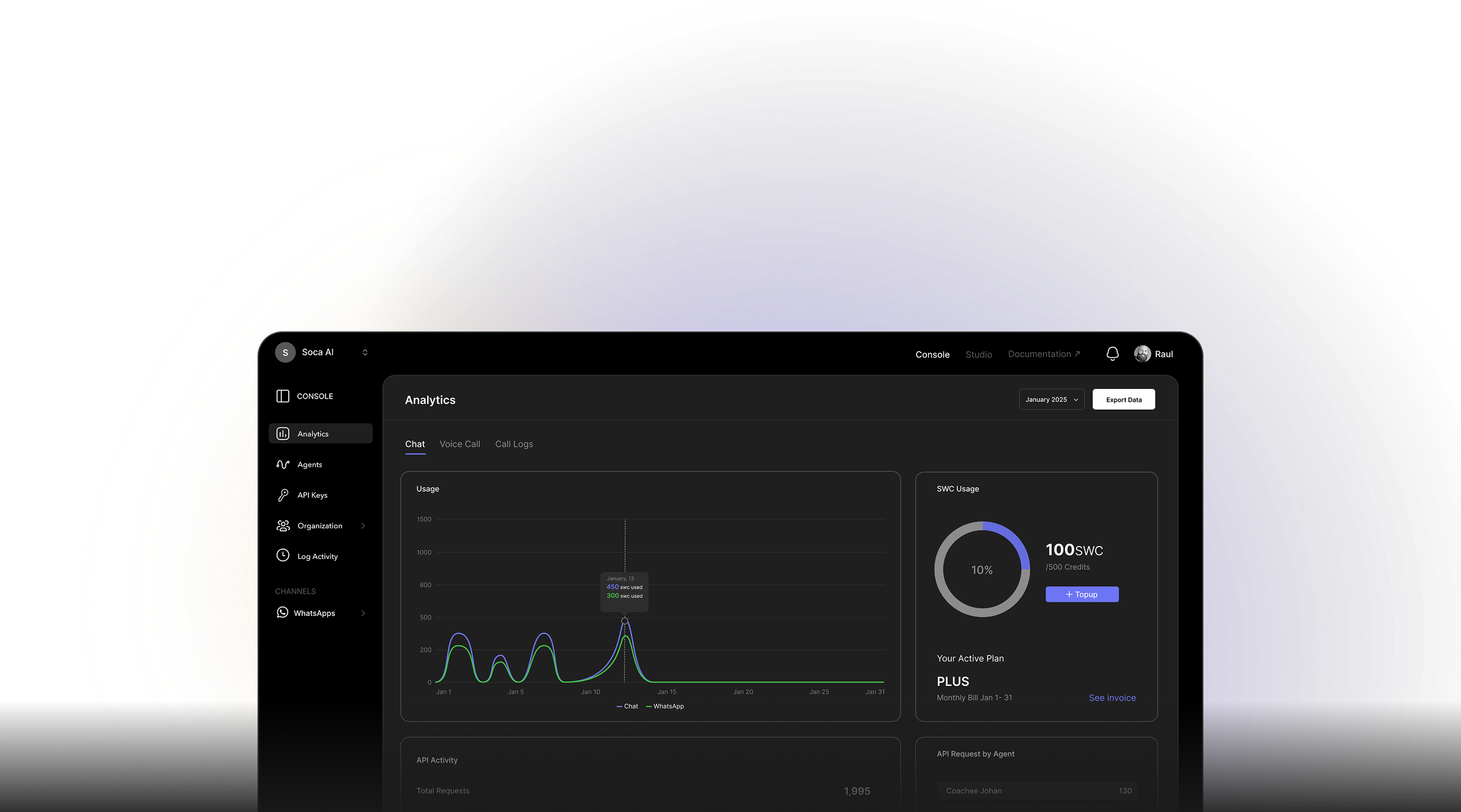Click the Jan 15 axis label
The width and height of the screenshot is (1461, 812).
click(667, 692)
